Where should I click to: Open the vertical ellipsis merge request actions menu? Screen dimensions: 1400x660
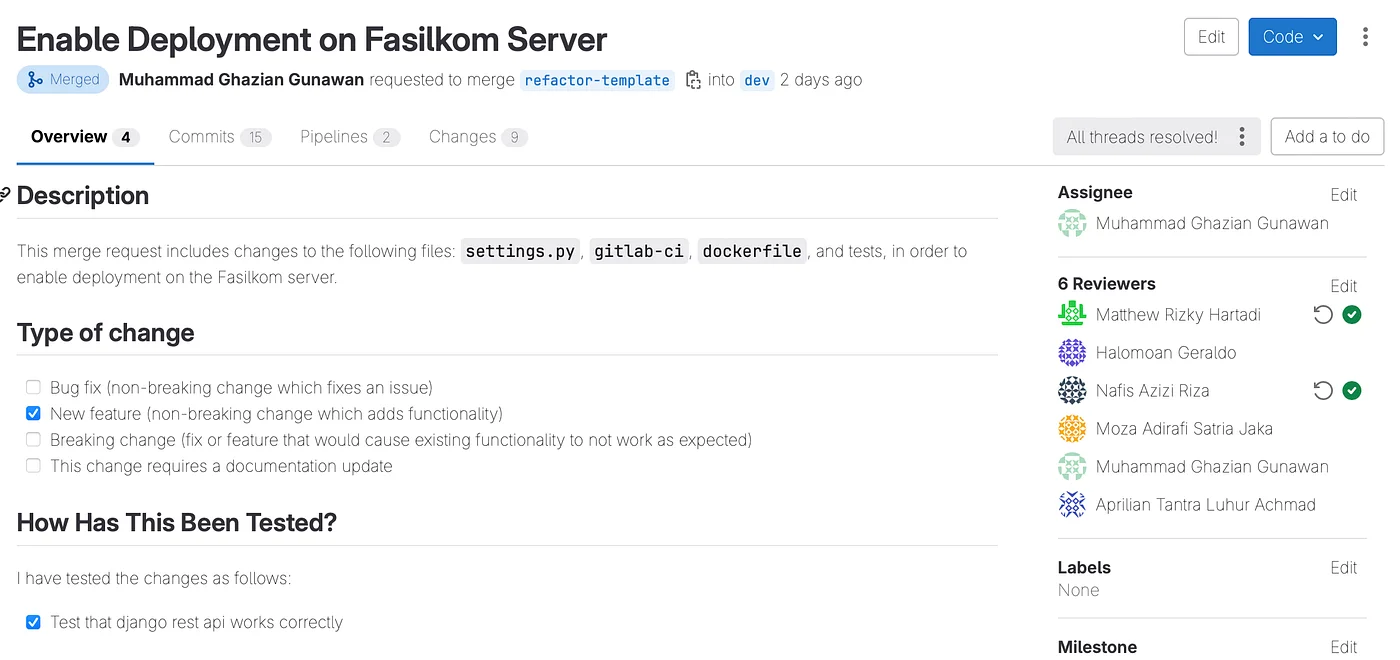click(x=1365, y=37)
